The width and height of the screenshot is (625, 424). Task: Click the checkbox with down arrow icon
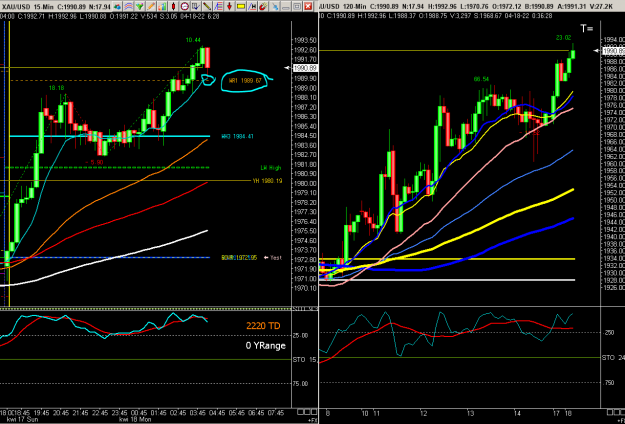(196, 6)
